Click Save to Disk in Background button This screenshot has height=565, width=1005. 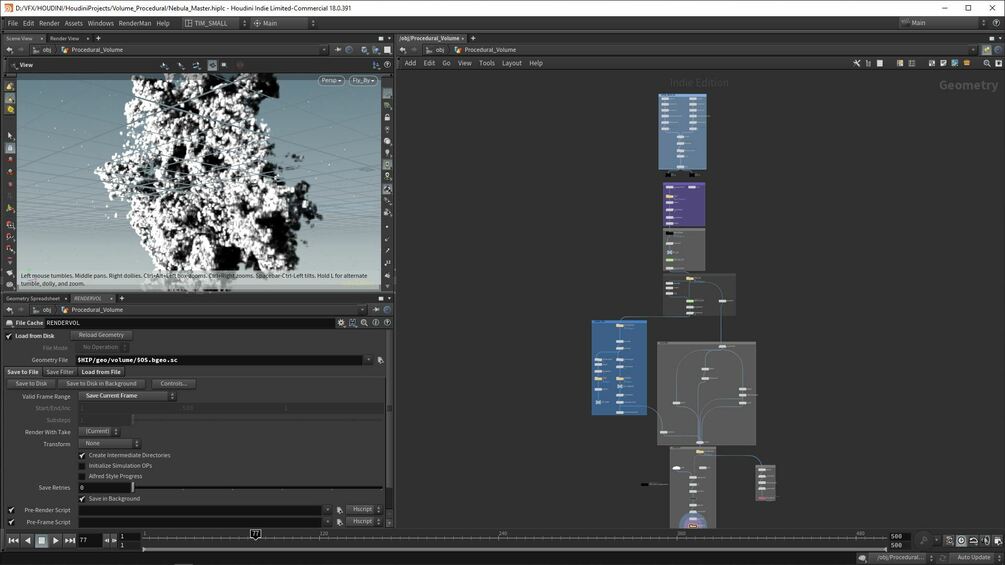tap(101, 384)
